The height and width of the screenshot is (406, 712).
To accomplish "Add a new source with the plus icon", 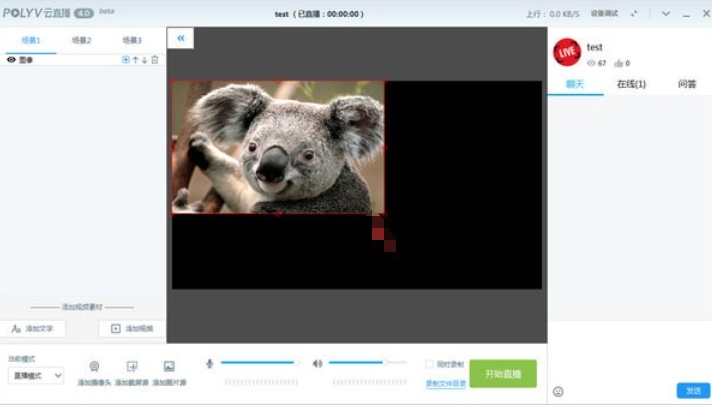I will pos(125,60).
